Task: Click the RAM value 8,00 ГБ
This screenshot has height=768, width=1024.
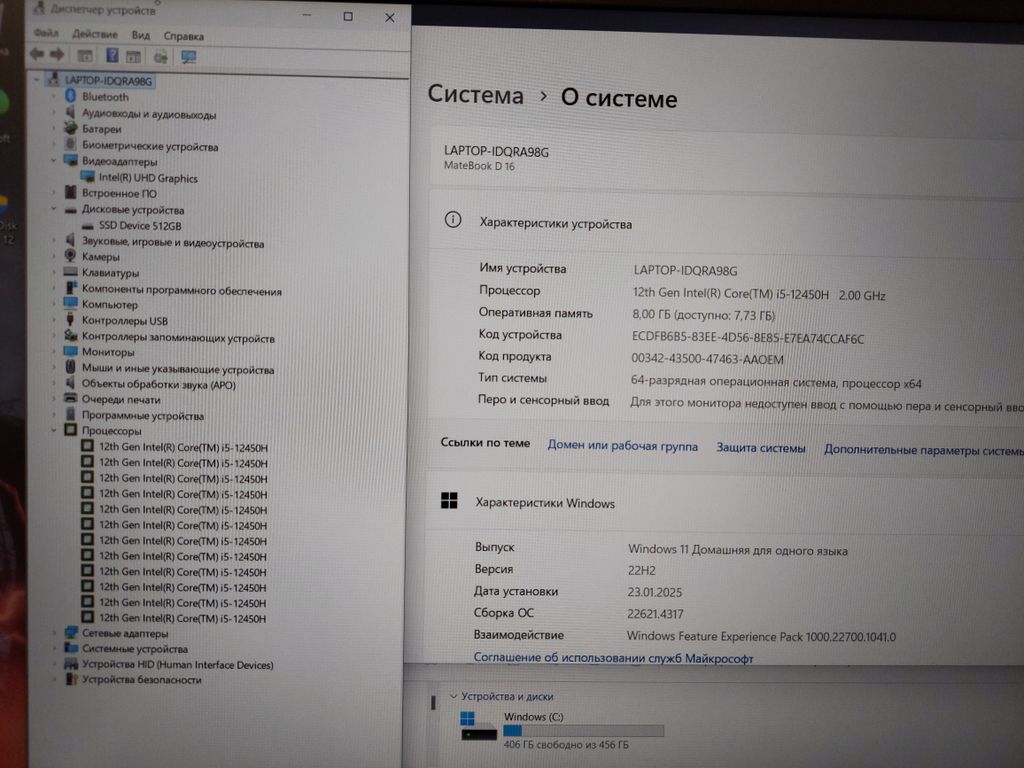Action: pos(703,315)
